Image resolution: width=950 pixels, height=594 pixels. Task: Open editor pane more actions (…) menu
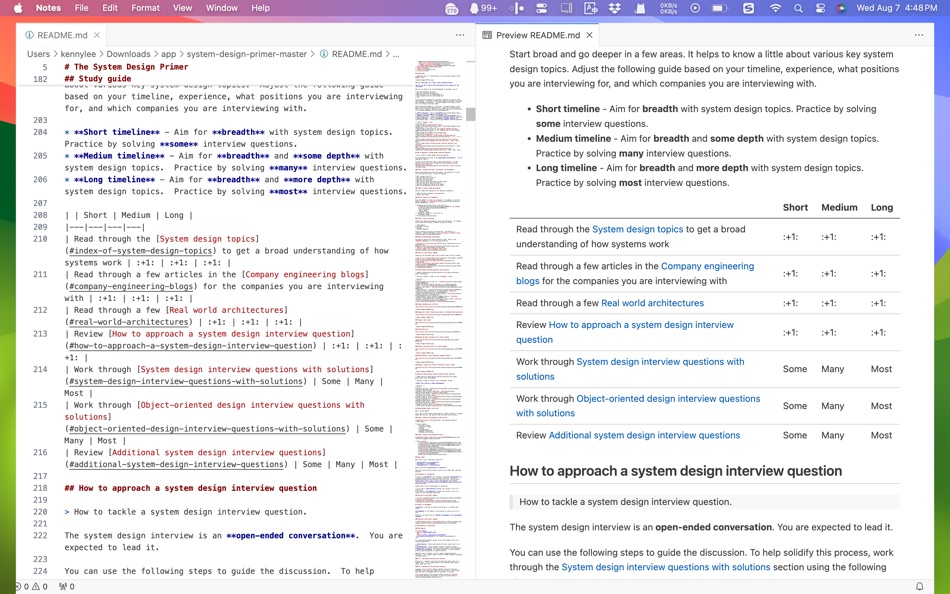(x=460, y=35)
